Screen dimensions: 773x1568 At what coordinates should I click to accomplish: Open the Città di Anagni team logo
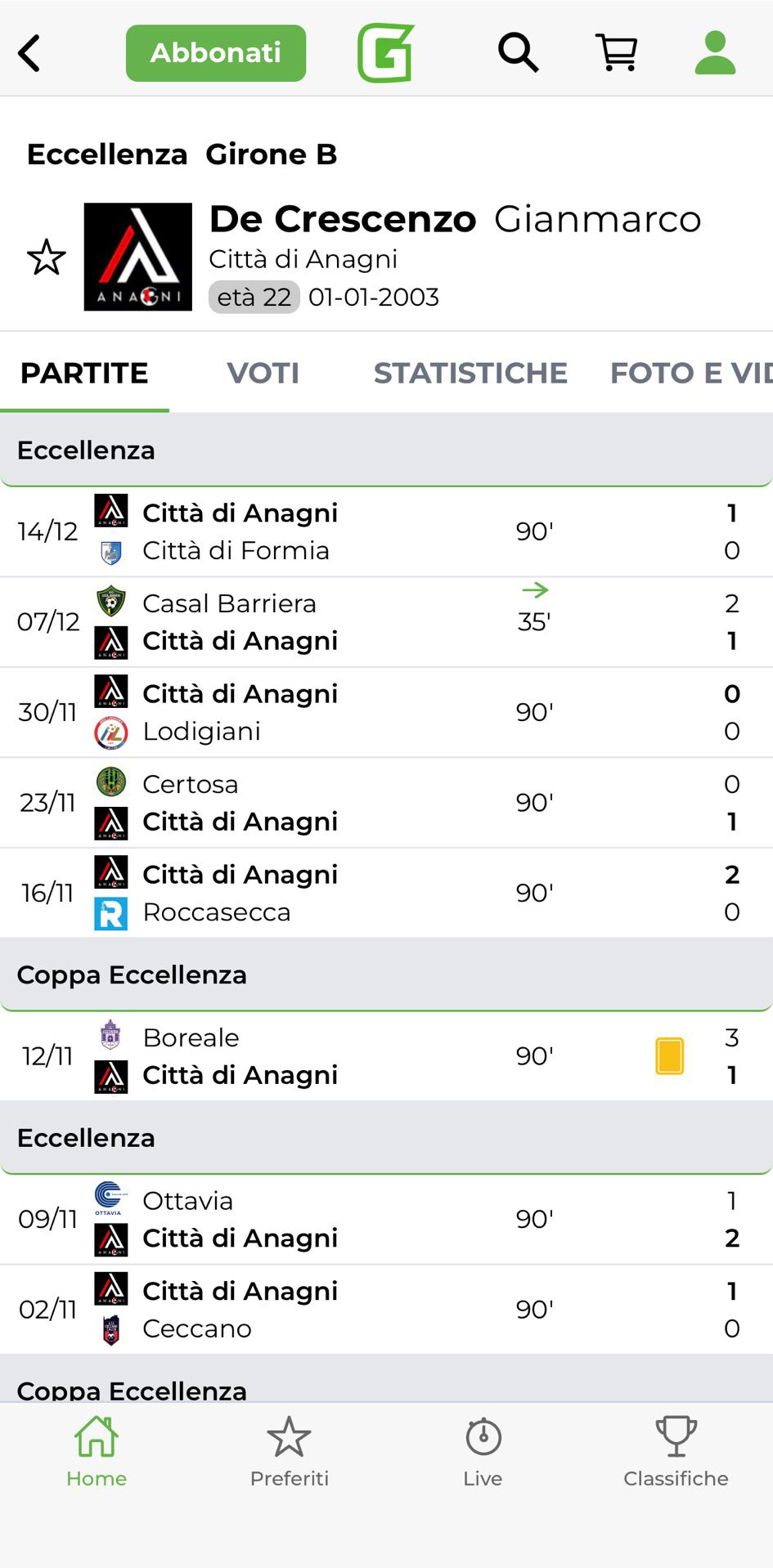coord(138,258)
